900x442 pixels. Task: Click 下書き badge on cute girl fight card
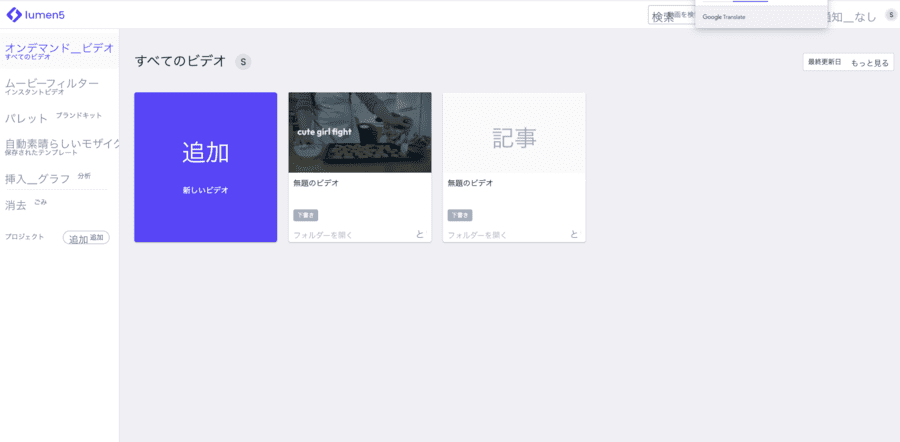[x=305, y=215]
